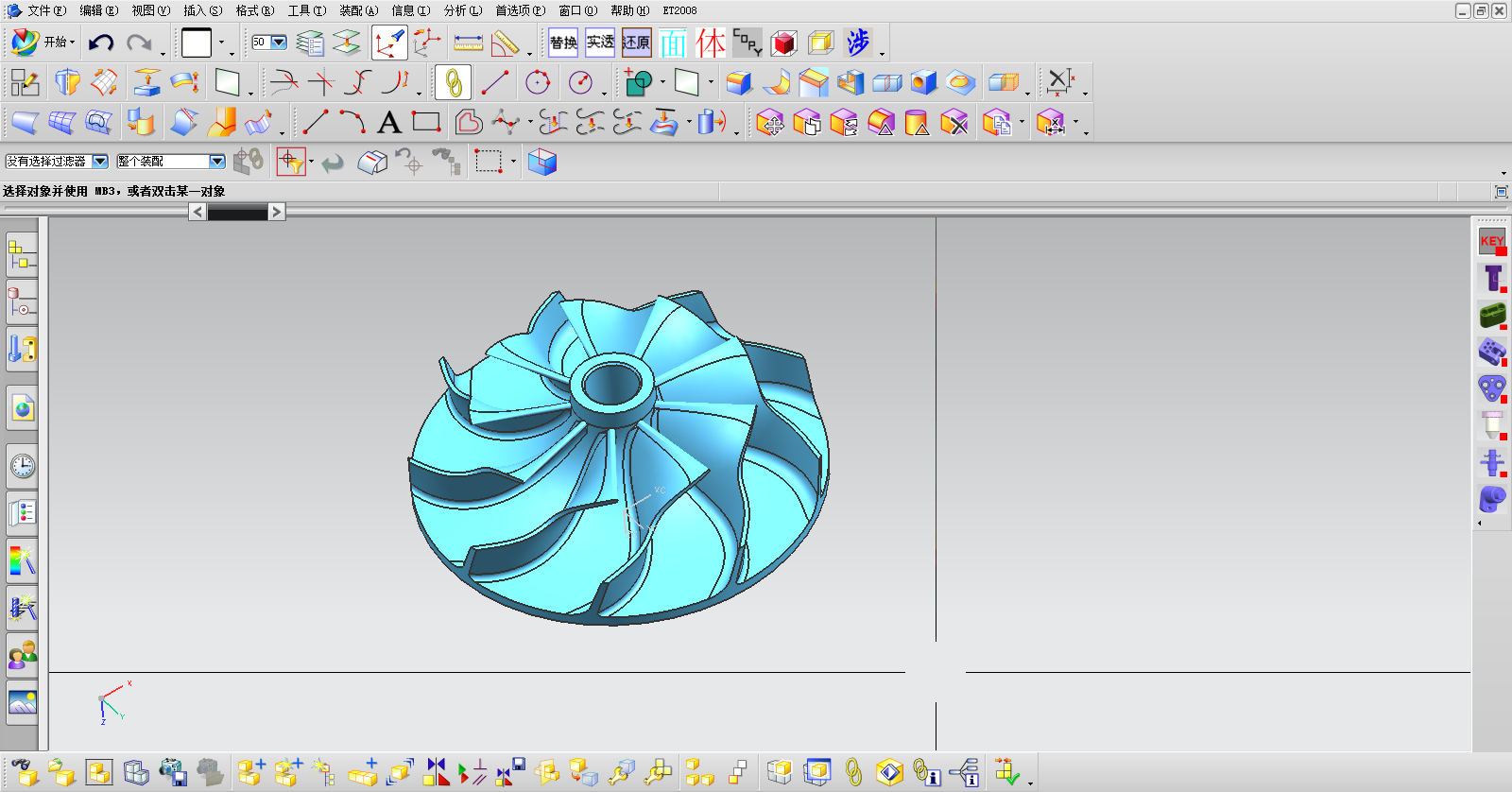1512x792 pixels.
Task: Toggle the selection filter funnel button
Action: click(291, 162)
